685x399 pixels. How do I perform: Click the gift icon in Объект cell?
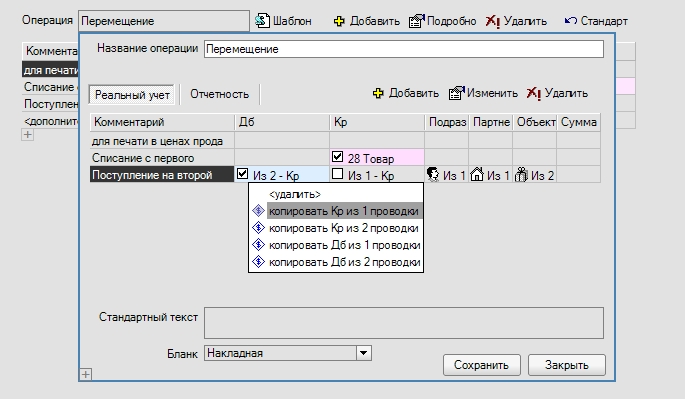[x=521, y=174]
